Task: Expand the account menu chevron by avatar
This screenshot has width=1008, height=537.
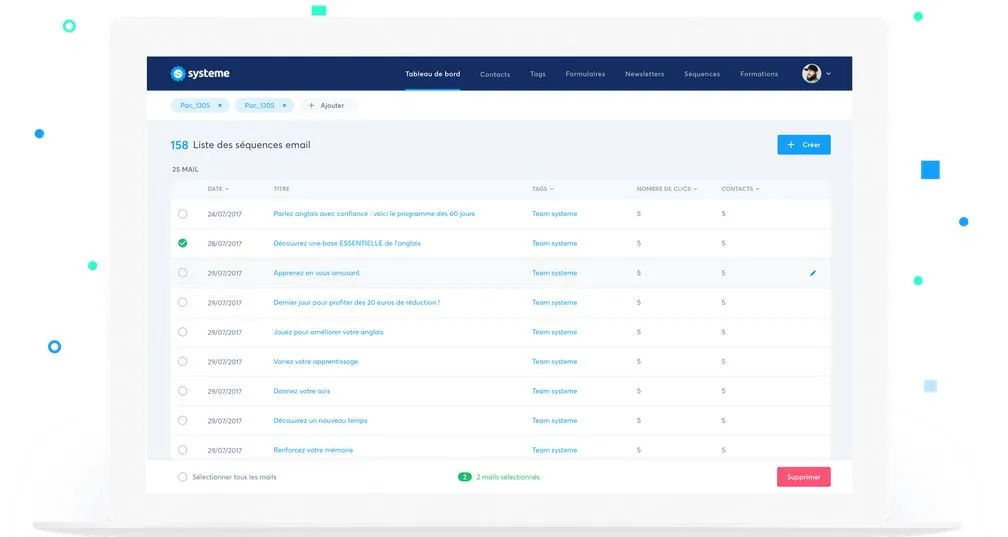Action: [828, 74]
